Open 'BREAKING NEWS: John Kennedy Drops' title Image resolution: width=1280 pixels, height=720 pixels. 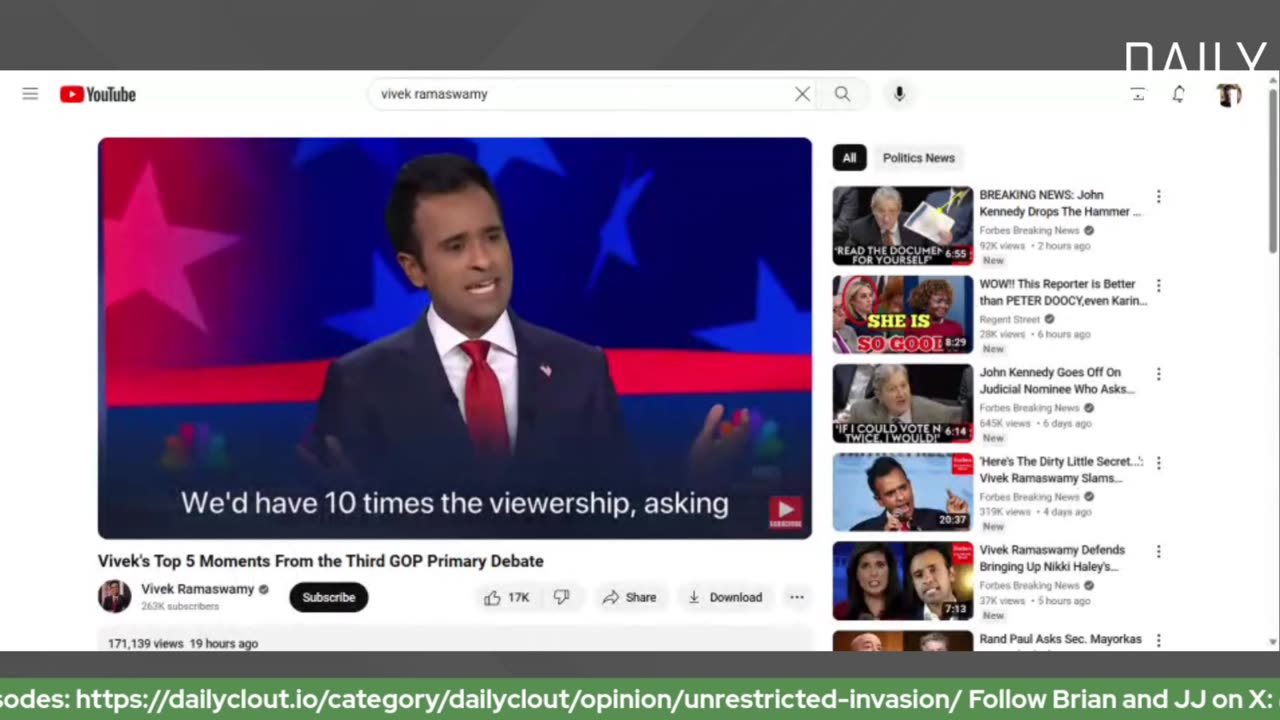[x=1060, y=204]
